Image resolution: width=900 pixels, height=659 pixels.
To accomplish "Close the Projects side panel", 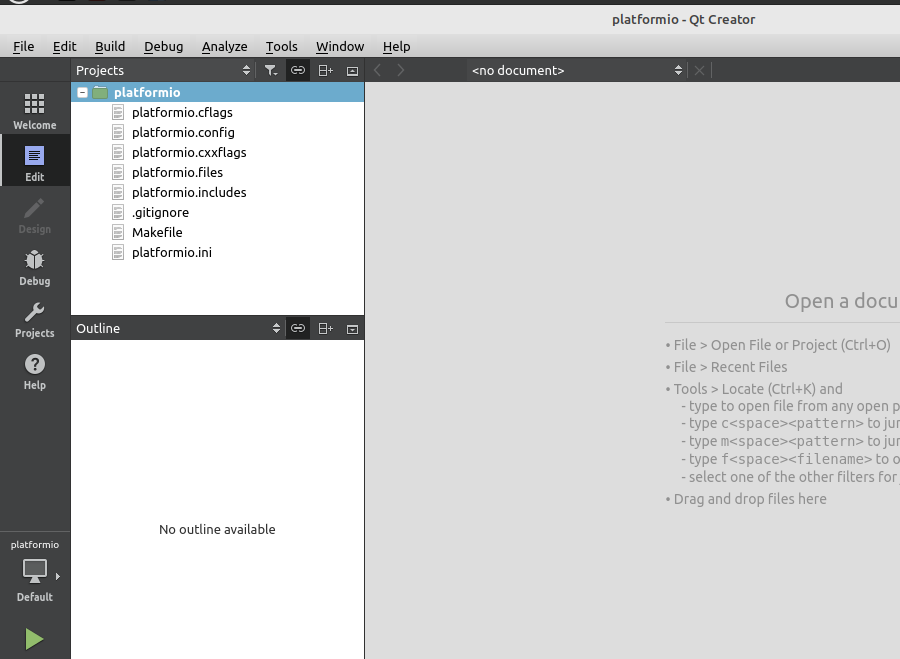I will (x=352, y=71).
